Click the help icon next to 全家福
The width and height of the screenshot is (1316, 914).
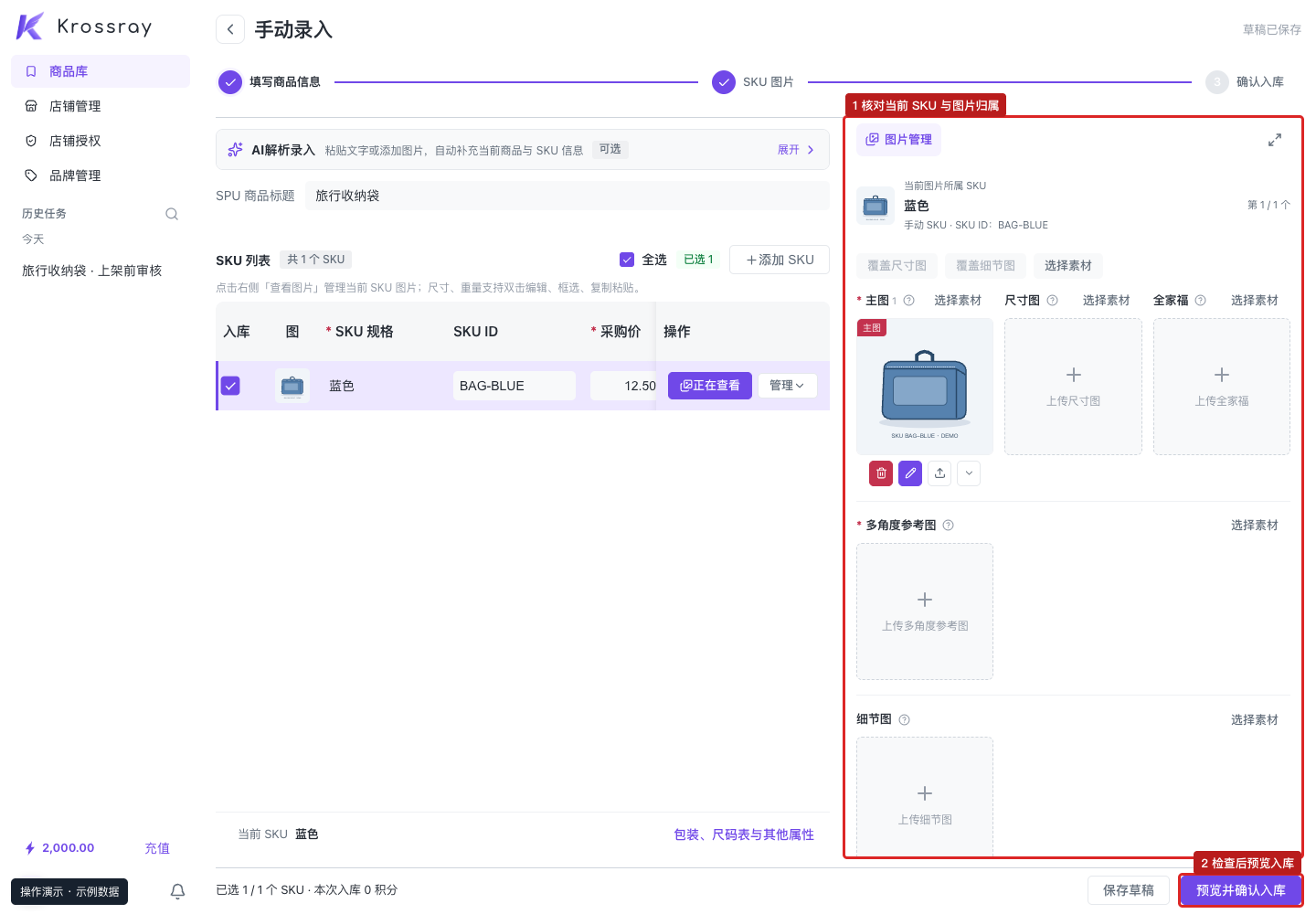[1200, 301]
